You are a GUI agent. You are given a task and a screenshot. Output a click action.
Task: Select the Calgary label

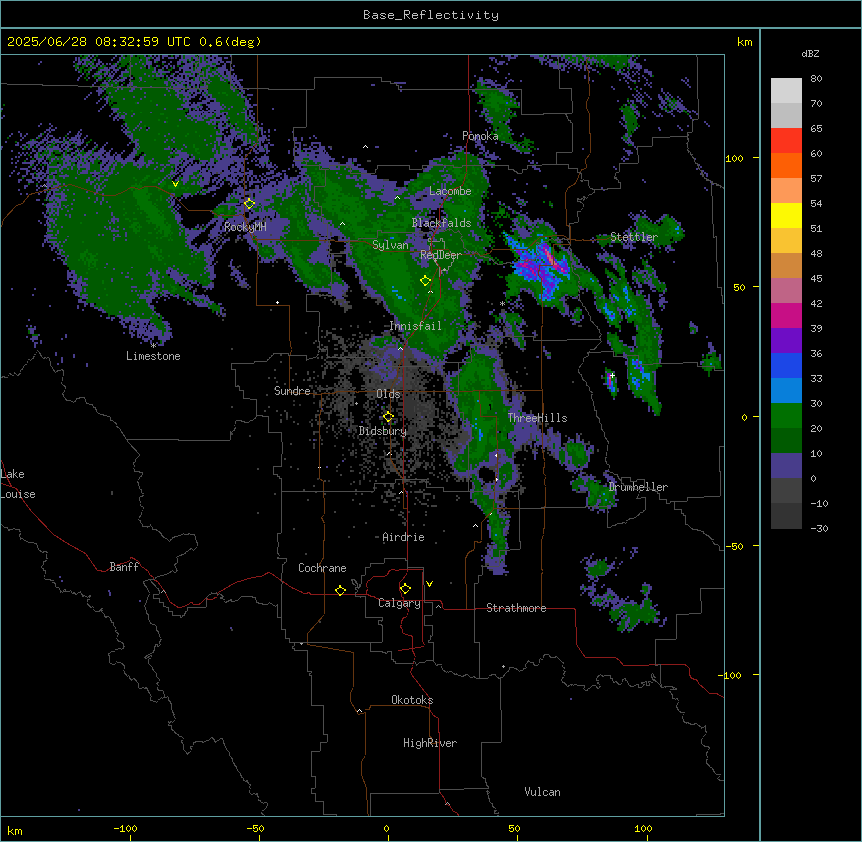tap(399, 603)
